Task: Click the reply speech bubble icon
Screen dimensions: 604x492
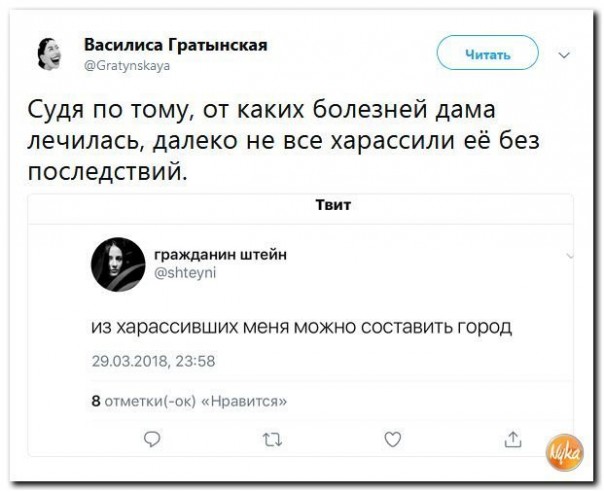Action: (x=151, y=437)
